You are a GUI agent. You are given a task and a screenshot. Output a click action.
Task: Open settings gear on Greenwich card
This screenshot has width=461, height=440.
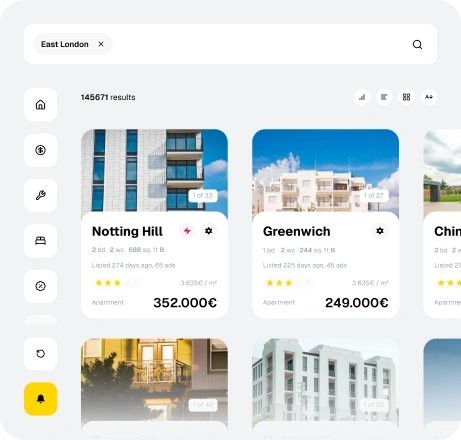pos(380,231)
